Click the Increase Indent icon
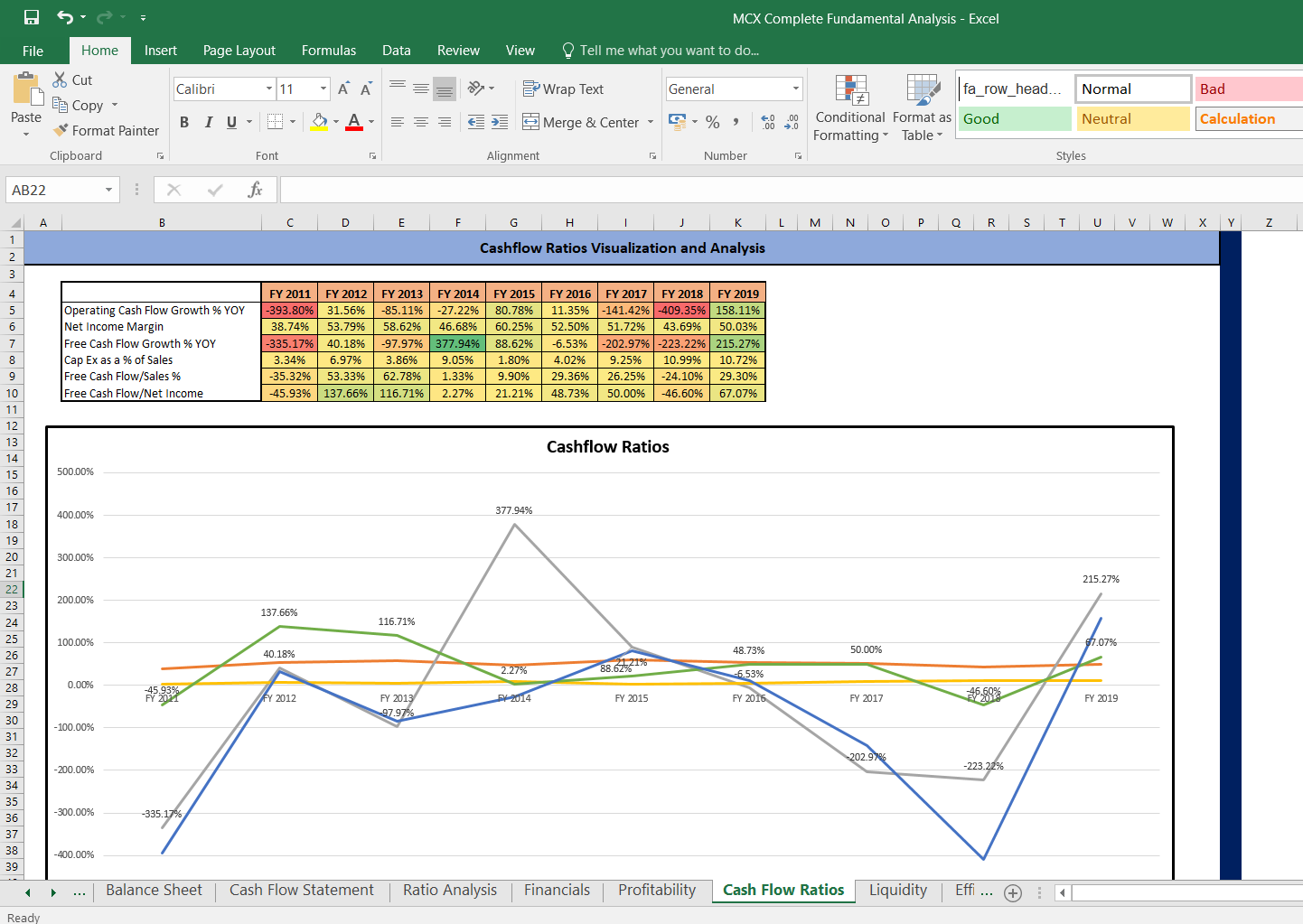 500,122
